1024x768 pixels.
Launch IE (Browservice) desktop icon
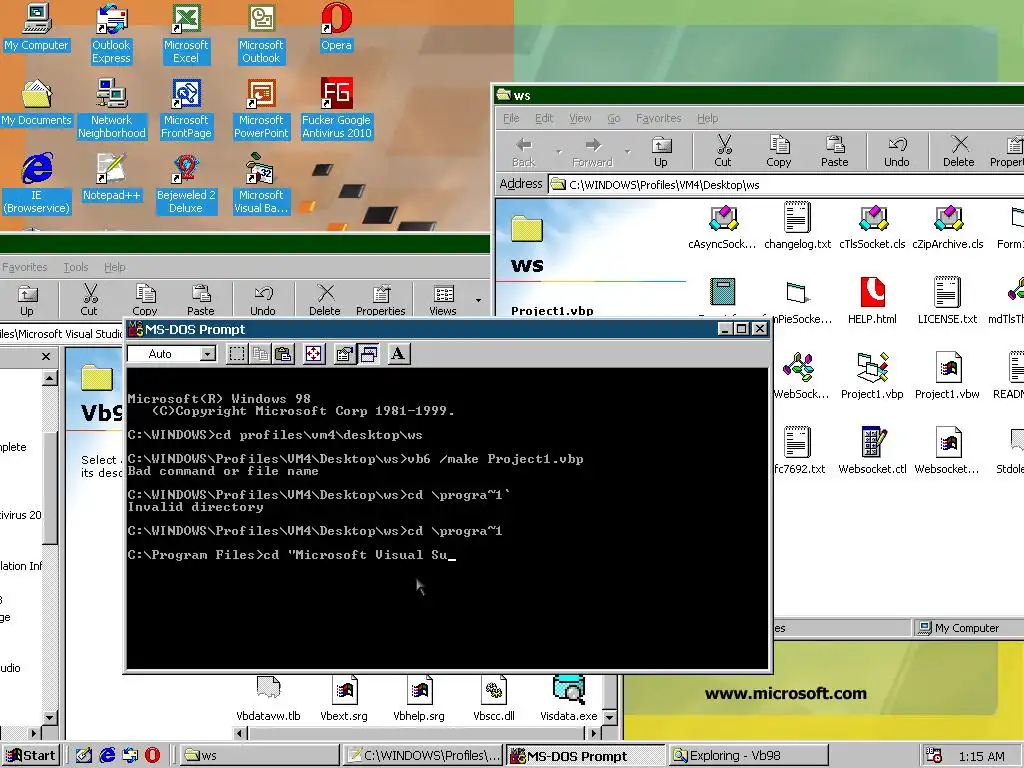pyautogui.click(x=36, y=184)
